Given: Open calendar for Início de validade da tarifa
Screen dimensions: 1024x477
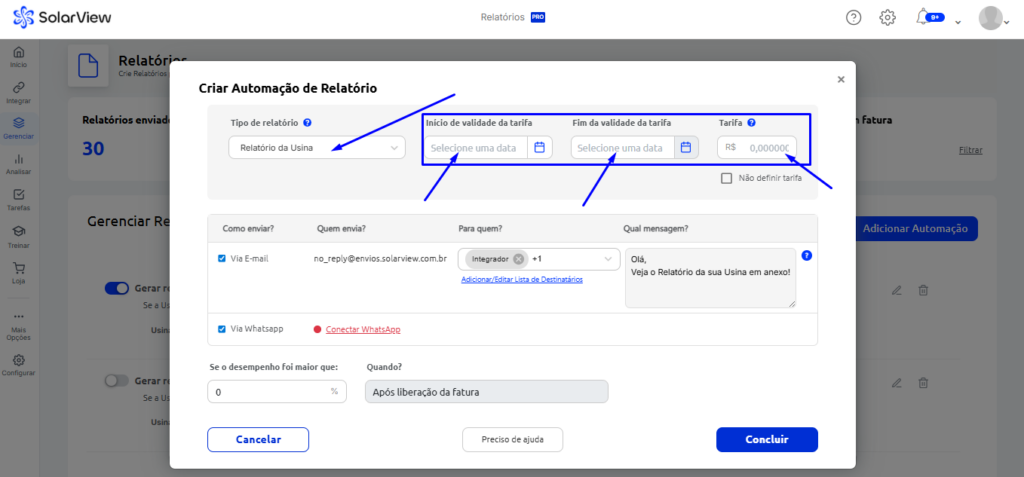Looking at the screenshot, I should pos(540,148).
